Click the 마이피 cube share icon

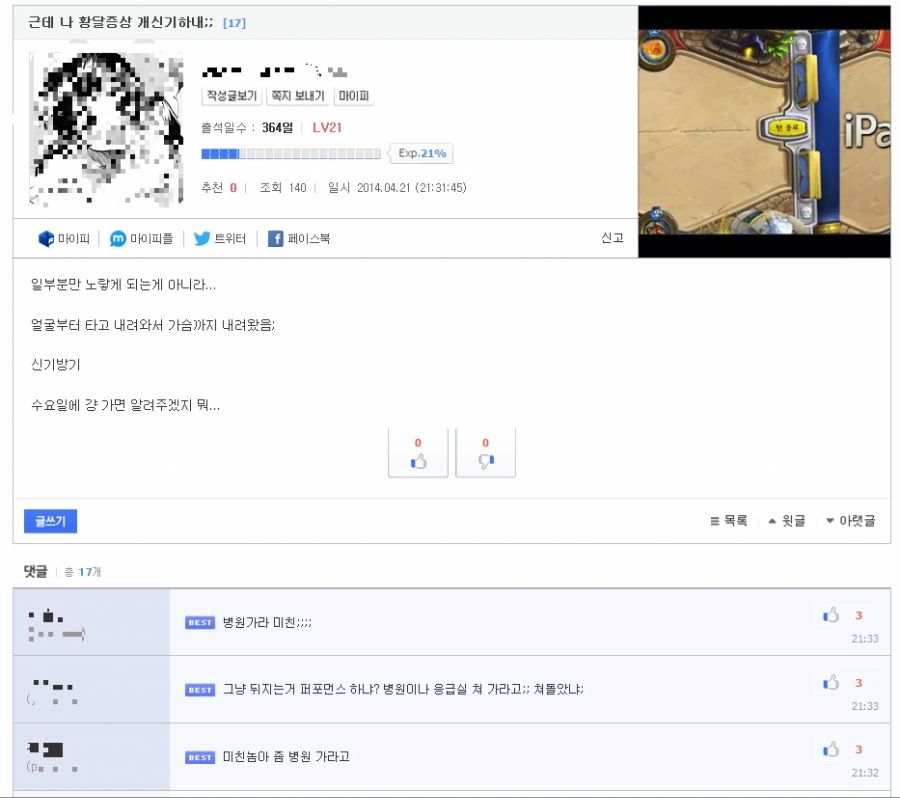point(46,238)
